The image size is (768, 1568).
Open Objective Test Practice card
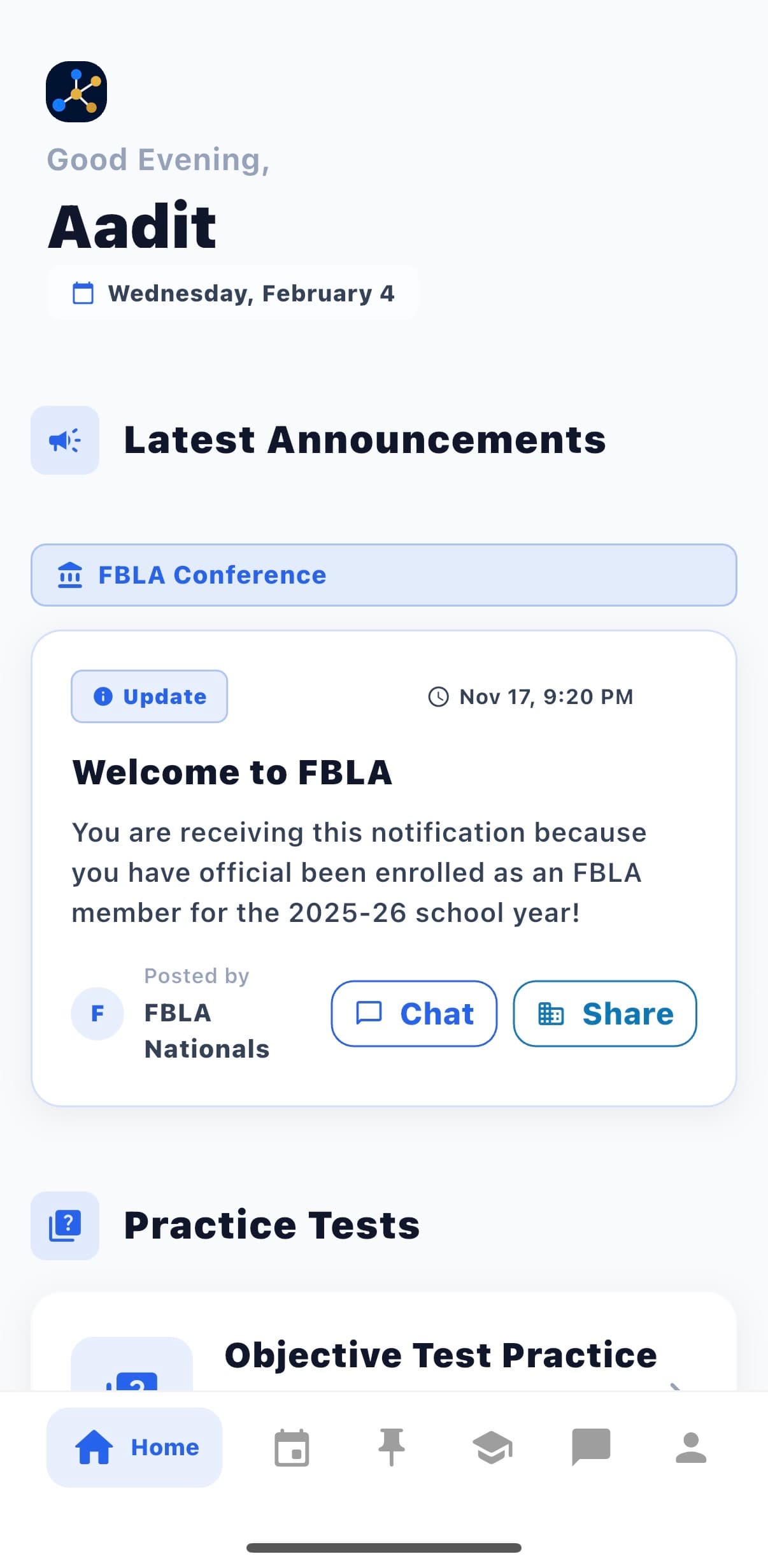point(440,1355)
